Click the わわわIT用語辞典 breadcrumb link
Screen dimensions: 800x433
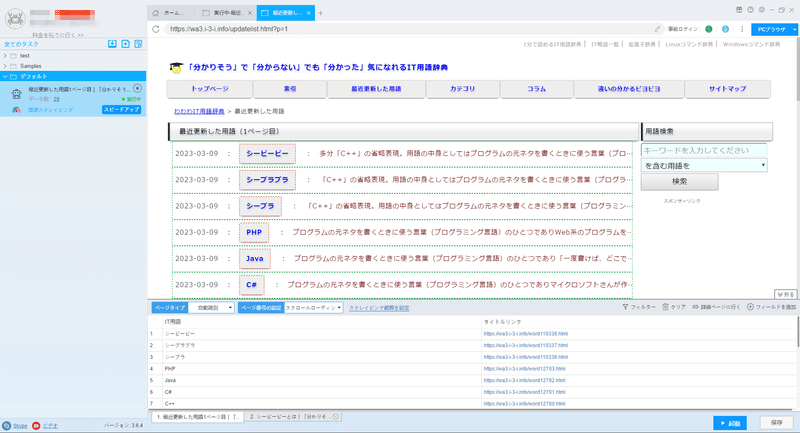point(199,111)
